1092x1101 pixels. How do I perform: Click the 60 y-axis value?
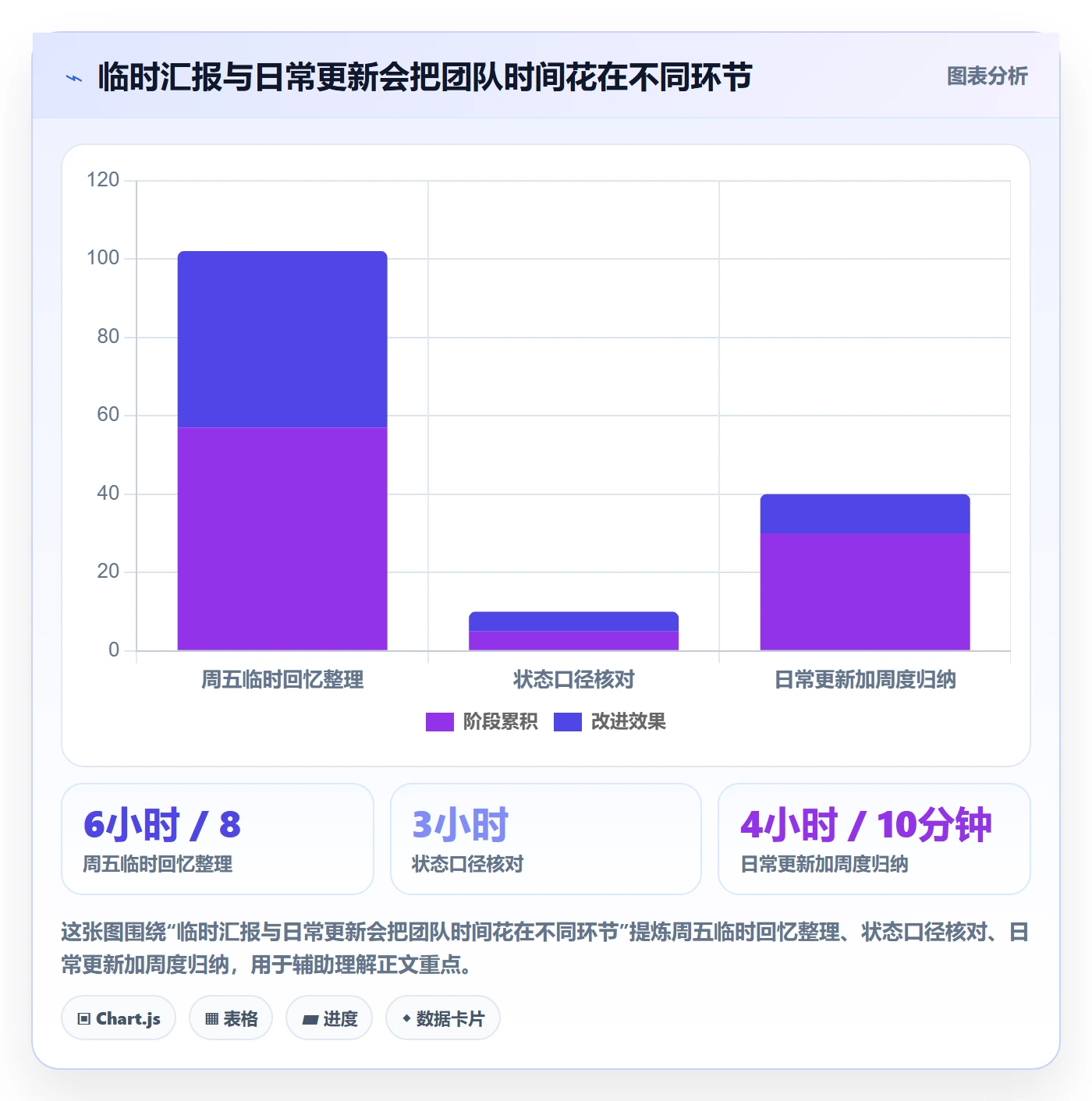(108, 415)
